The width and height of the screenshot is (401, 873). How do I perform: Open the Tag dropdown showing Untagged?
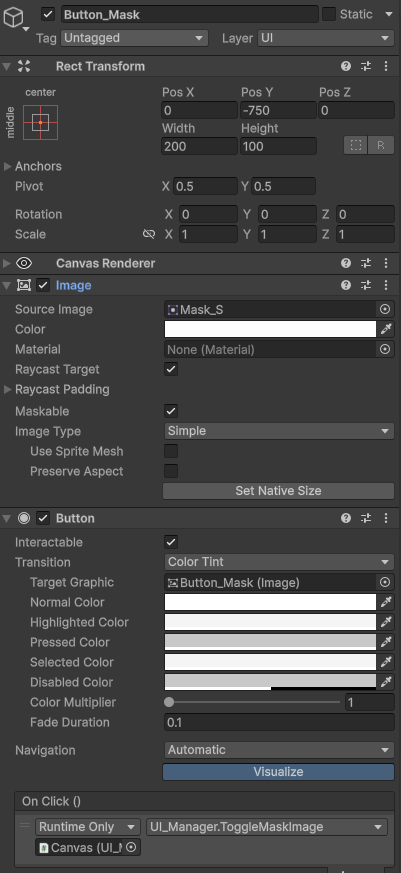pyautogui.click(x=134, y=38)
